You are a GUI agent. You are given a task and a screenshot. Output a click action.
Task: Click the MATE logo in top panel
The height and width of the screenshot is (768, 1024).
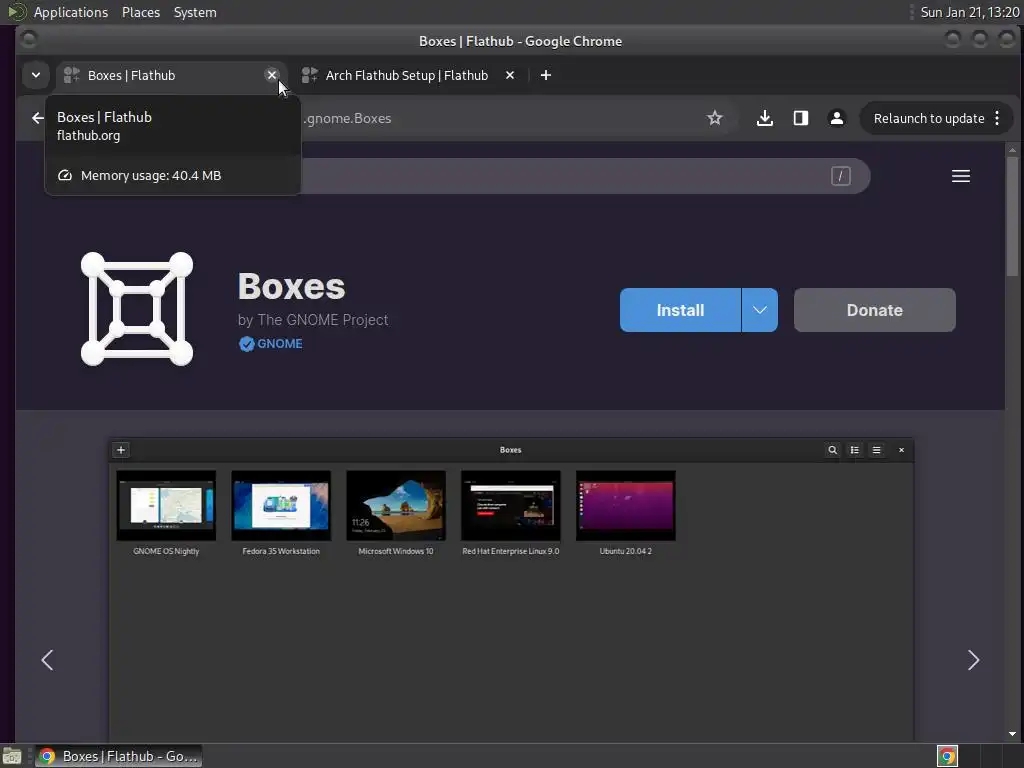pos(16,12)
